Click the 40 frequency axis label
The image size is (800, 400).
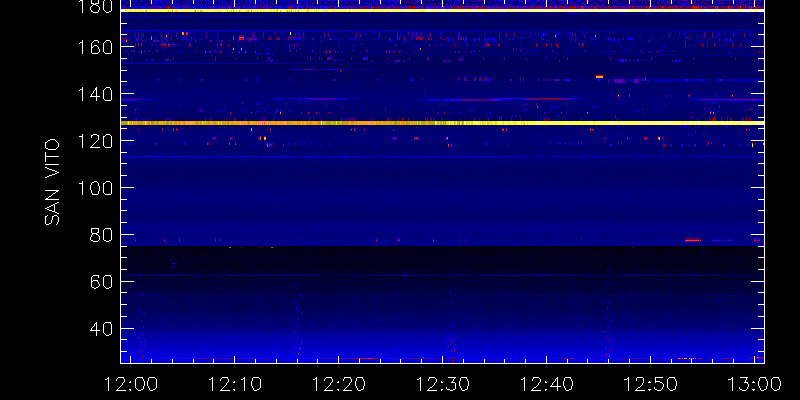tap(101, 329)
